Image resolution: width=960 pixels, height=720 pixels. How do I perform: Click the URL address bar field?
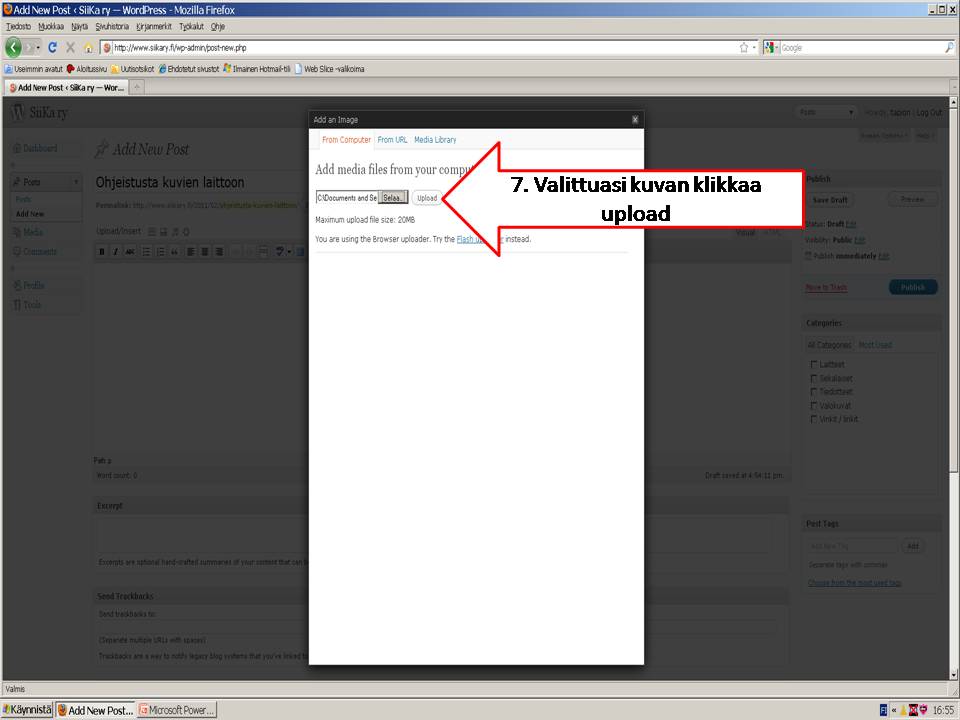pyautogui.click(x=420, y=47)
